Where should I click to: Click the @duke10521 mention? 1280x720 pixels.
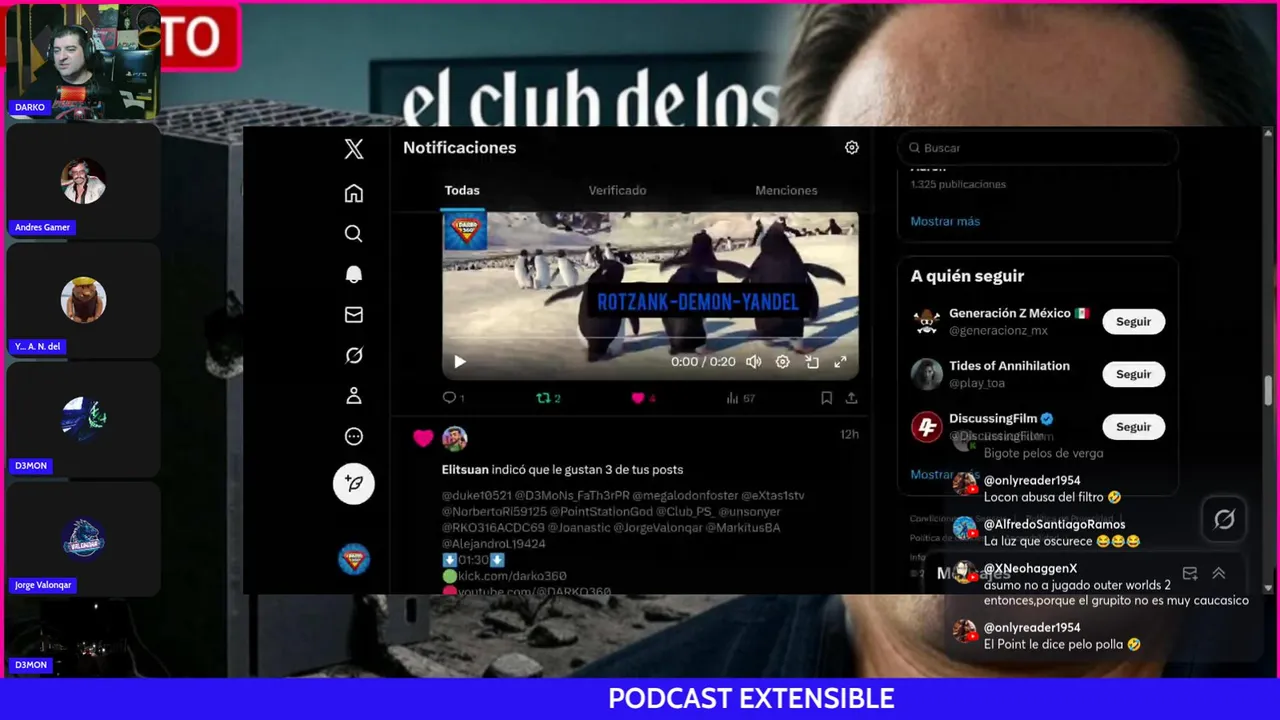pos(477,495)
